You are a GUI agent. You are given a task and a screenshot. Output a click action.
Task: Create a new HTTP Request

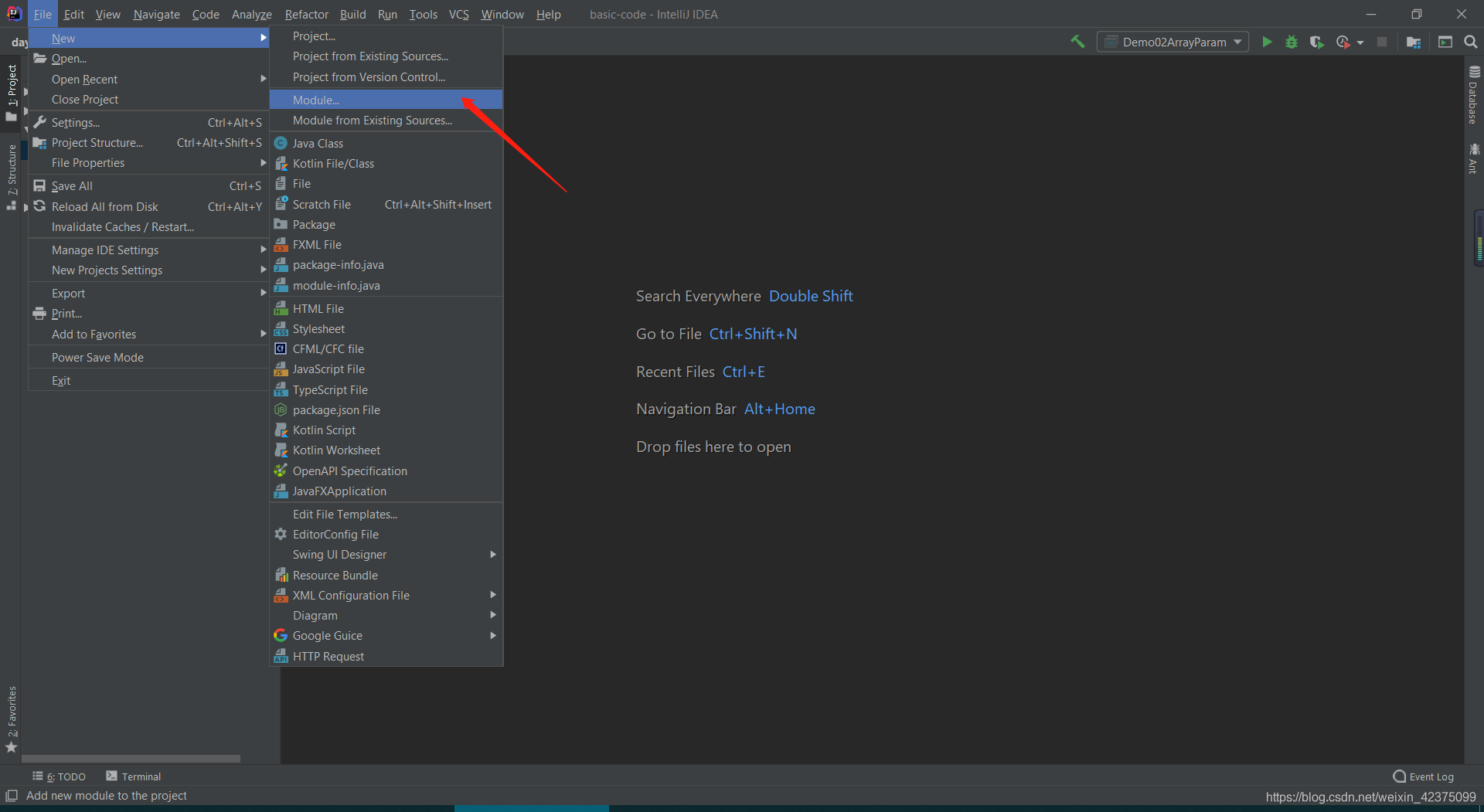(386, 657)
